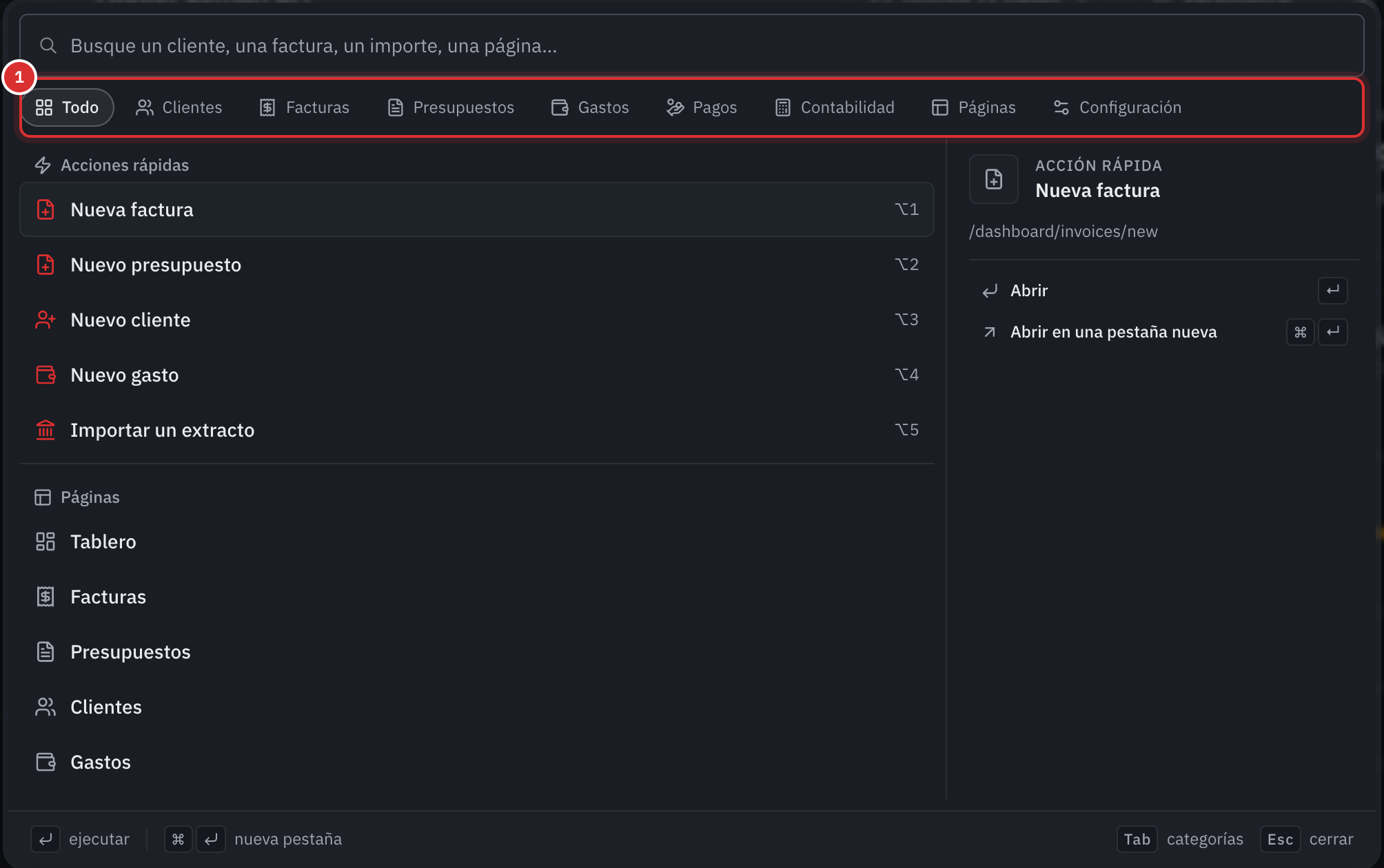Run the Nueva factura quick action
Viewport: 1384px width, 868px height.
pos(477,209)
